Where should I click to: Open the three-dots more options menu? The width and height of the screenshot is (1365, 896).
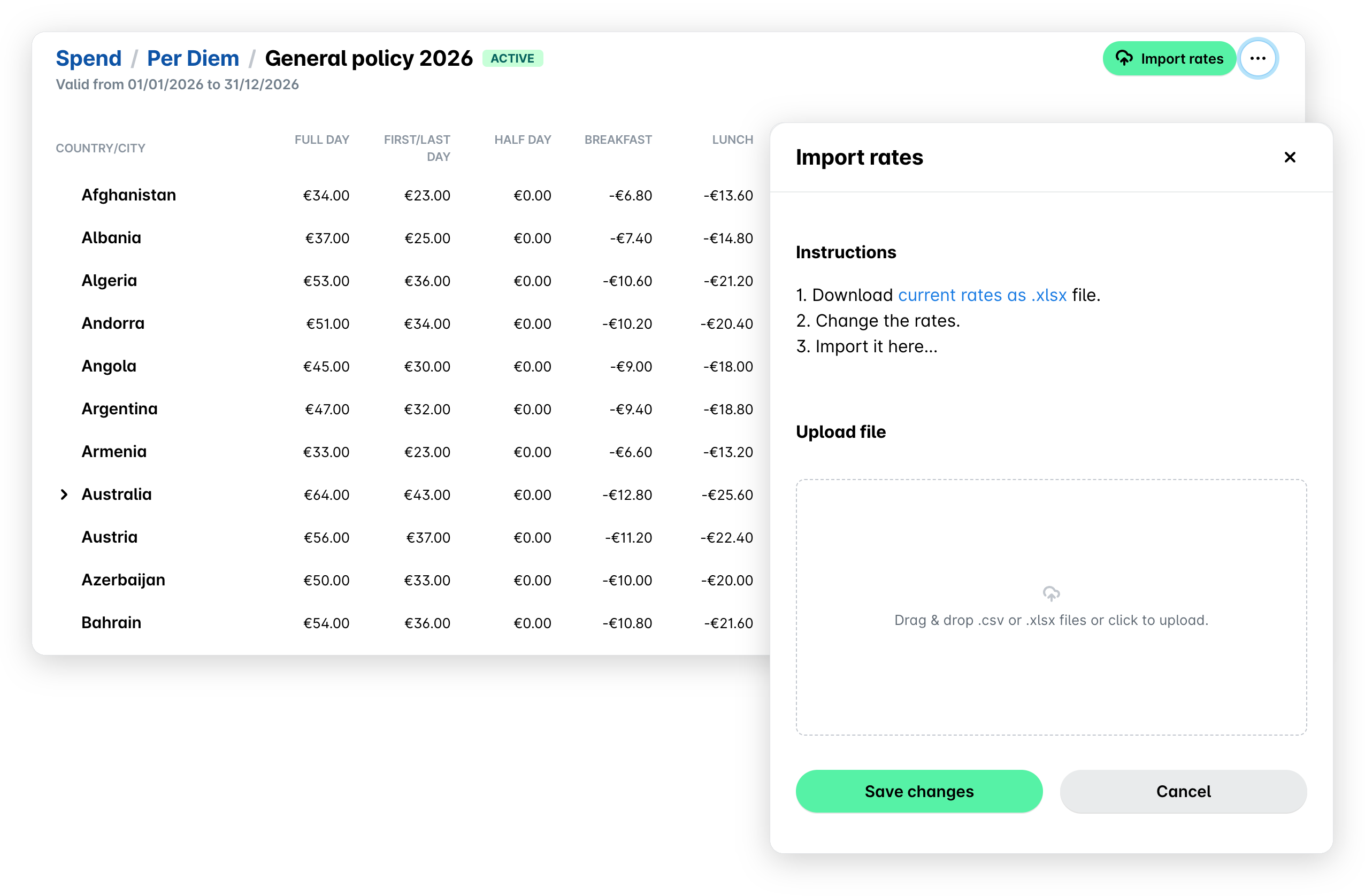click(x=1257, y=58)
